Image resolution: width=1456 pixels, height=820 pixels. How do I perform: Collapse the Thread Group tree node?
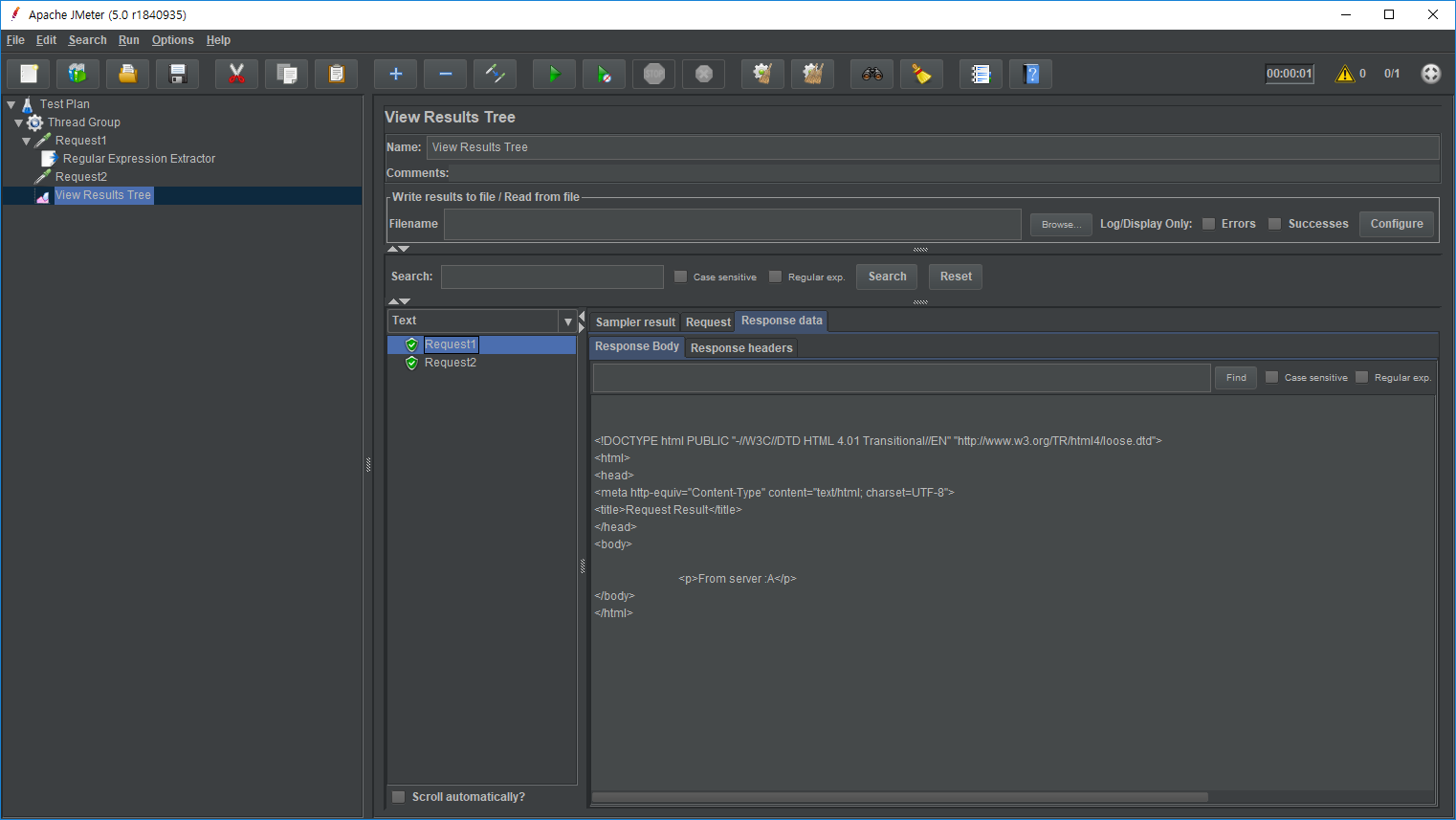coord(18,122)
